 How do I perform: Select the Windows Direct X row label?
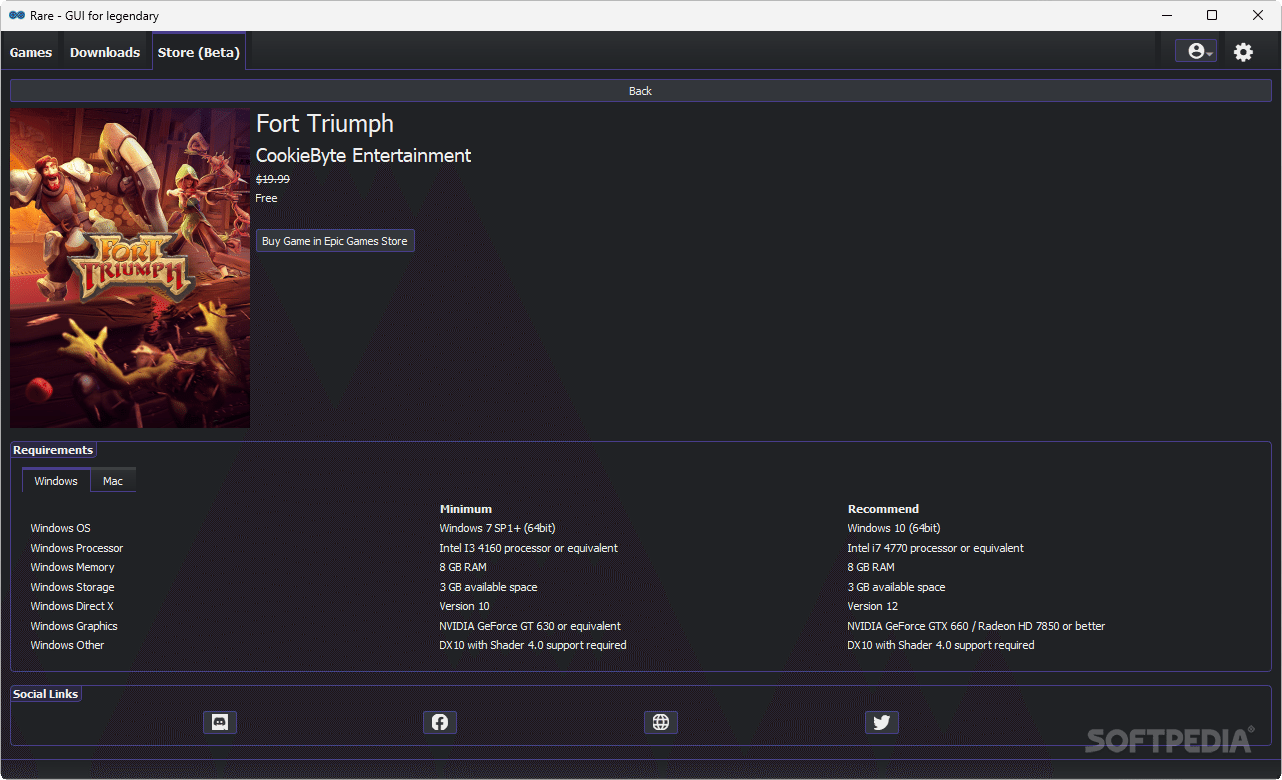pyautogui.click(x=72, y=606)
